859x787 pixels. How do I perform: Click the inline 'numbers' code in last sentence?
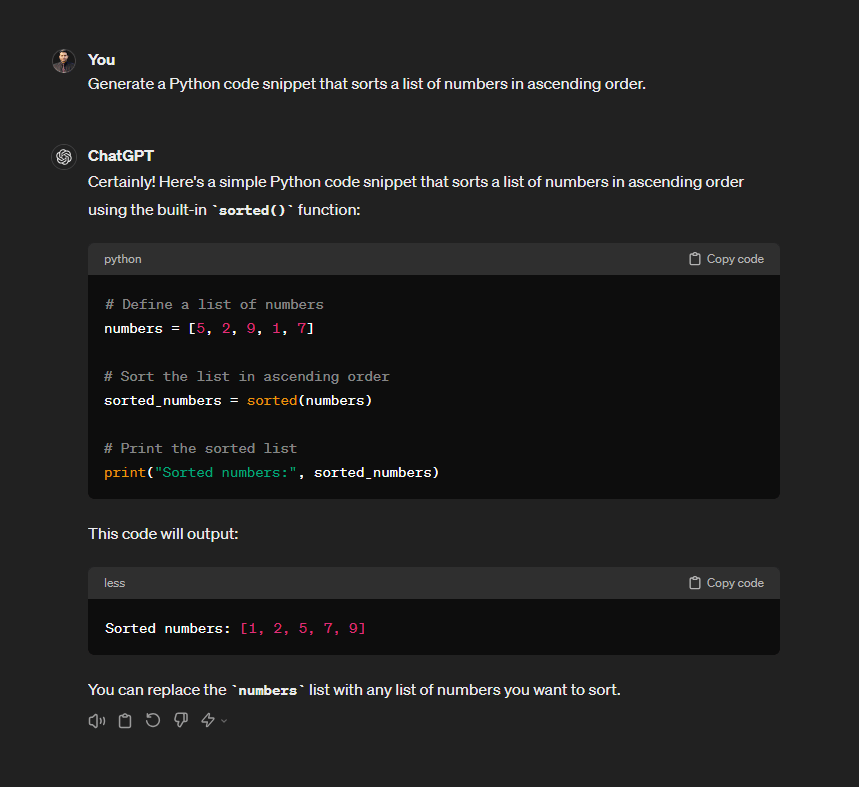point(267,691)
